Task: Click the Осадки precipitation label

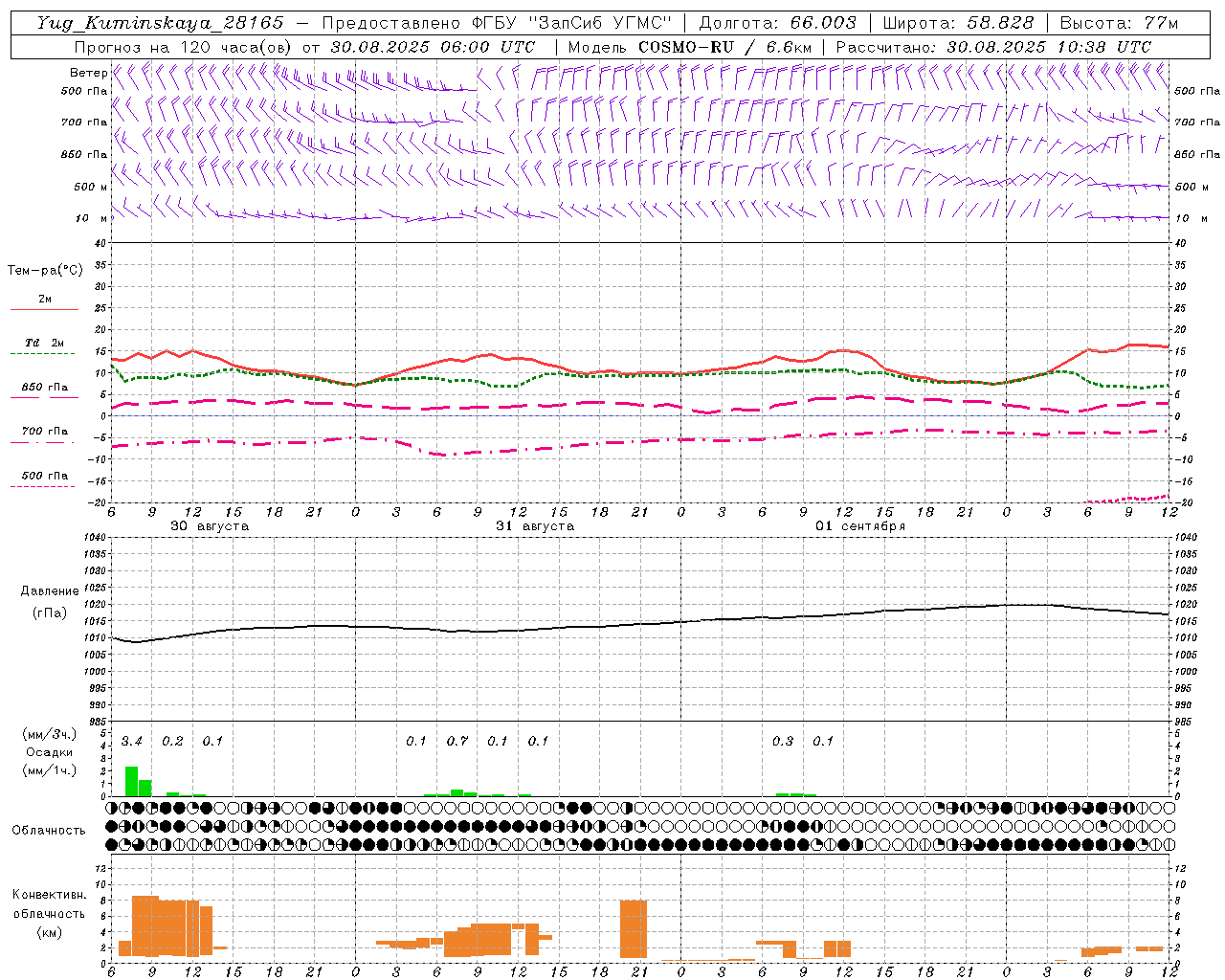Action: (x=49, y=752)
